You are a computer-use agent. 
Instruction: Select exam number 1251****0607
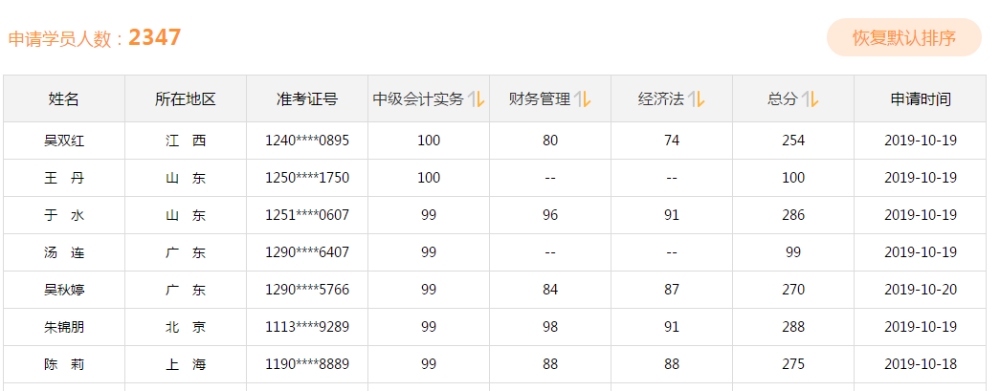point(307,215)
